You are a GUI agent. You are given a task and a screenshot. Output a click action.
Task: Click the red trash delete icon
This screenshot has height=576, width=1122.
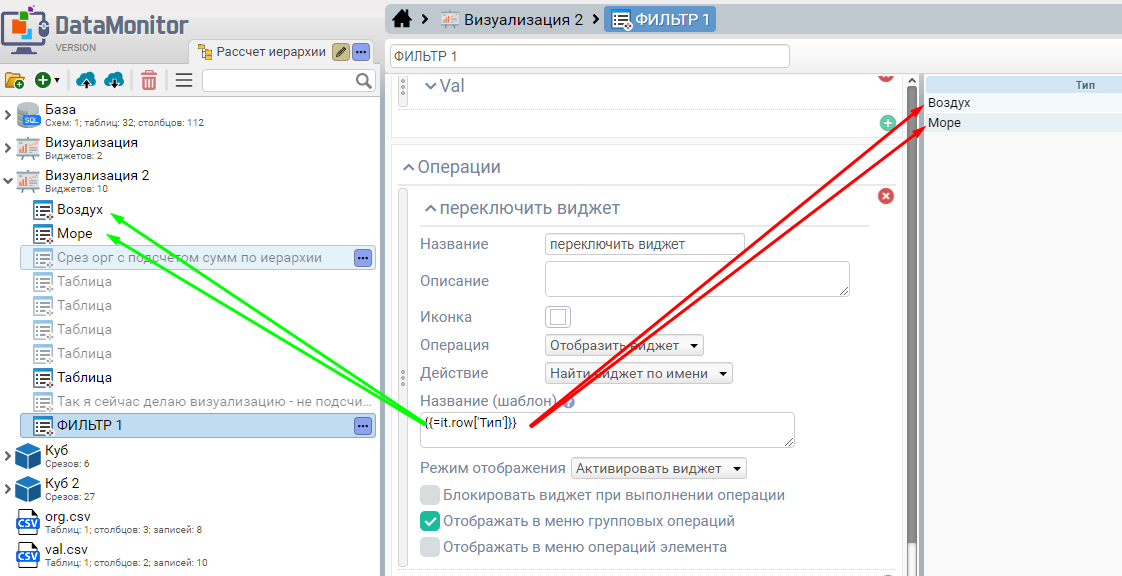[149, 80]
